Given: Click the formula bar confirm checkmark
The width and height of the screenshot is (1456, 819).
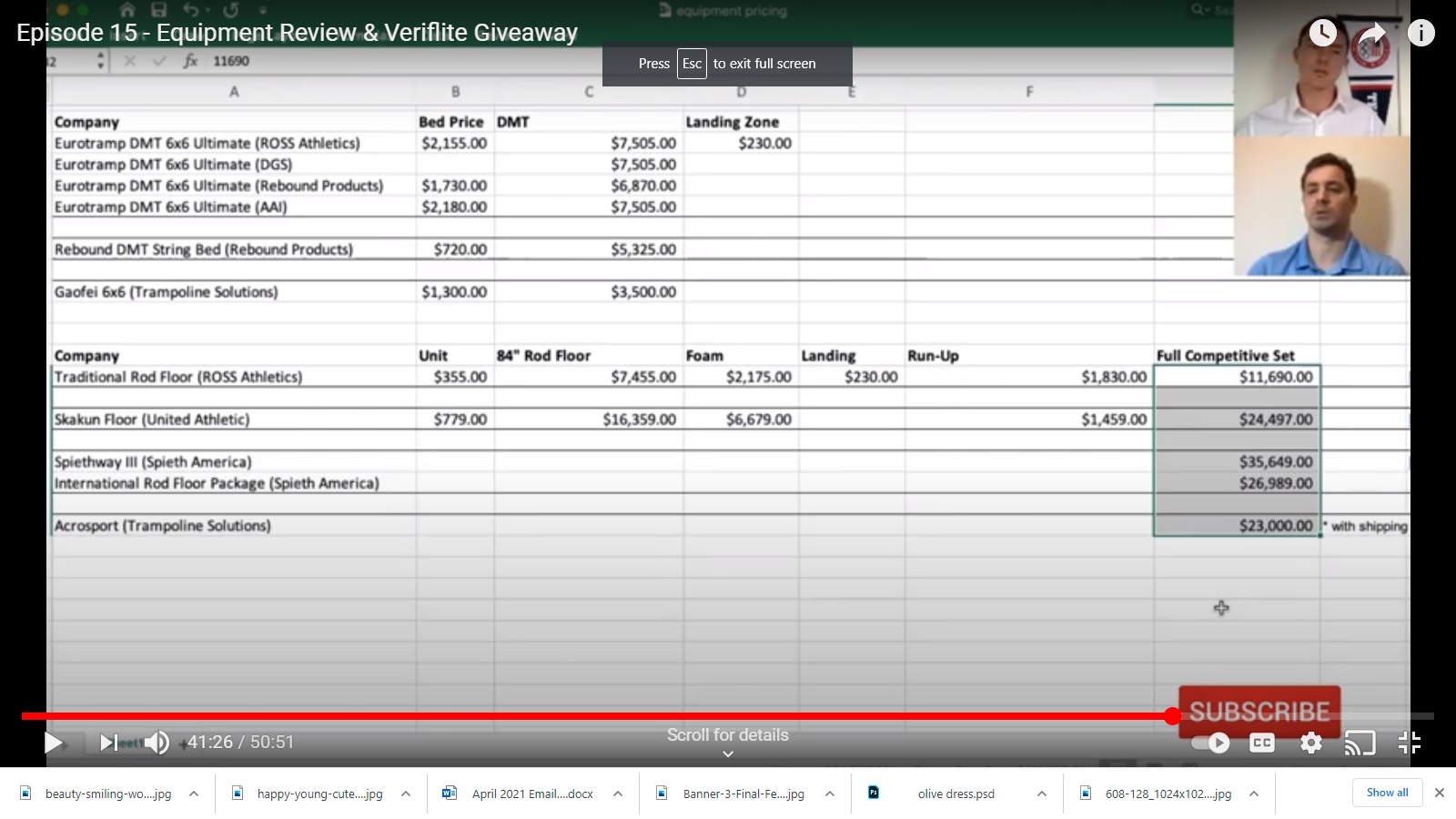Looking at the screenshot, I should [x=160, y=61].
